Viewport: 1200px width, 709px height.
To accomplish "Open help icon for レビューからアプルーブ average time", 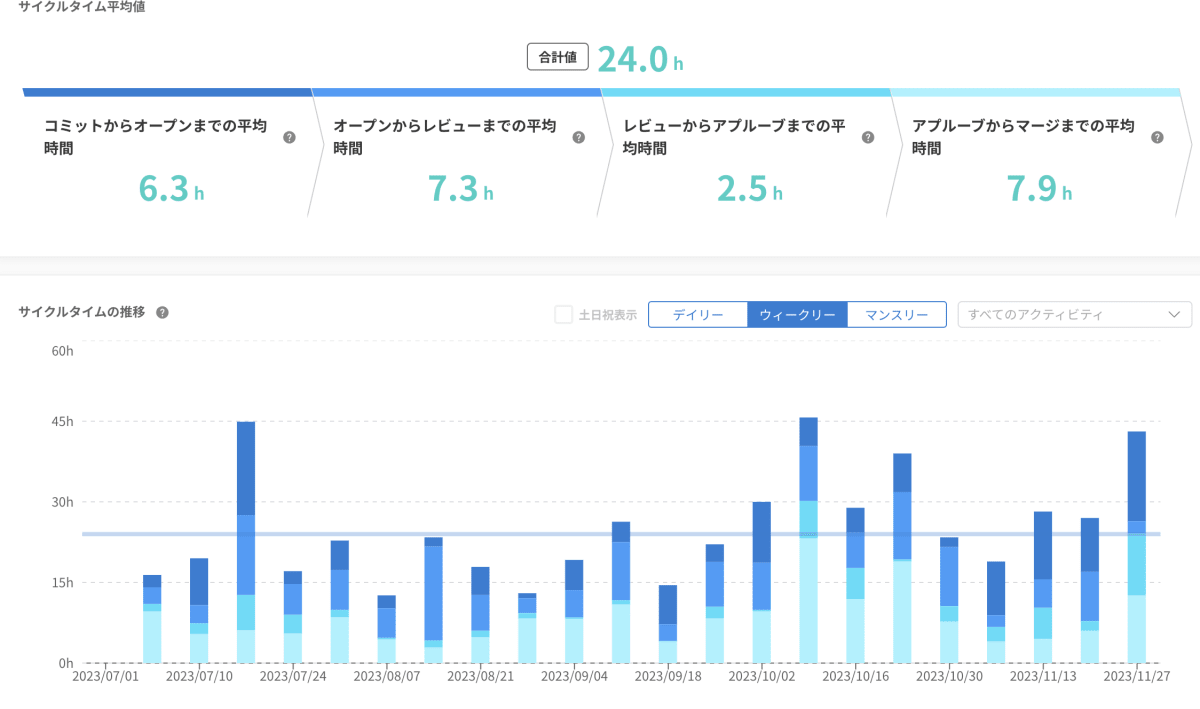I will (x=868, y=137).
